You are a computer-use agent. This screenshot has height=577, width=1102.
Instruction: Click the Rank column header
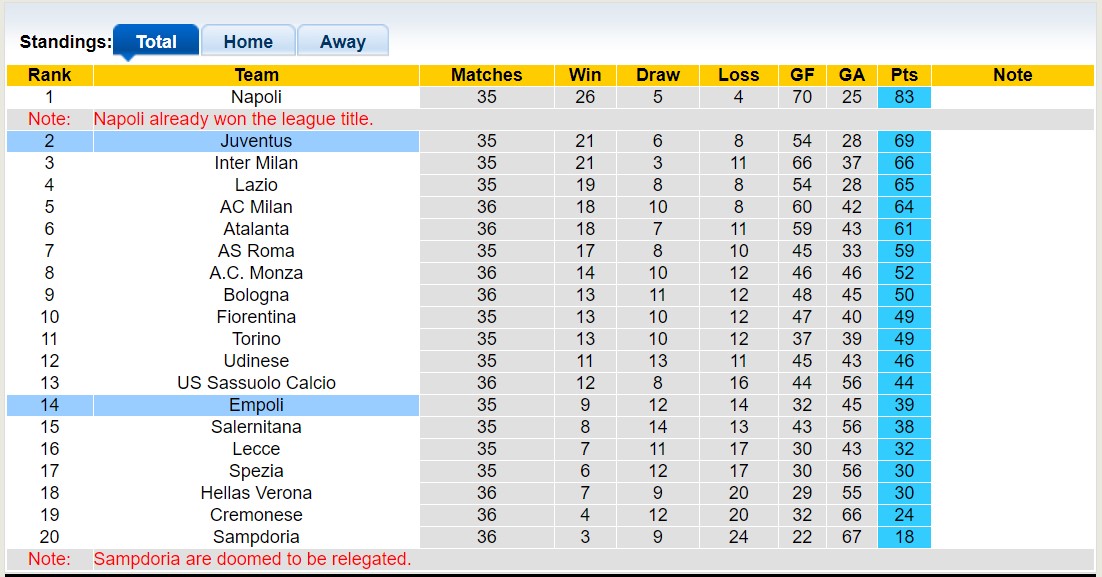[x=49, y=75]
